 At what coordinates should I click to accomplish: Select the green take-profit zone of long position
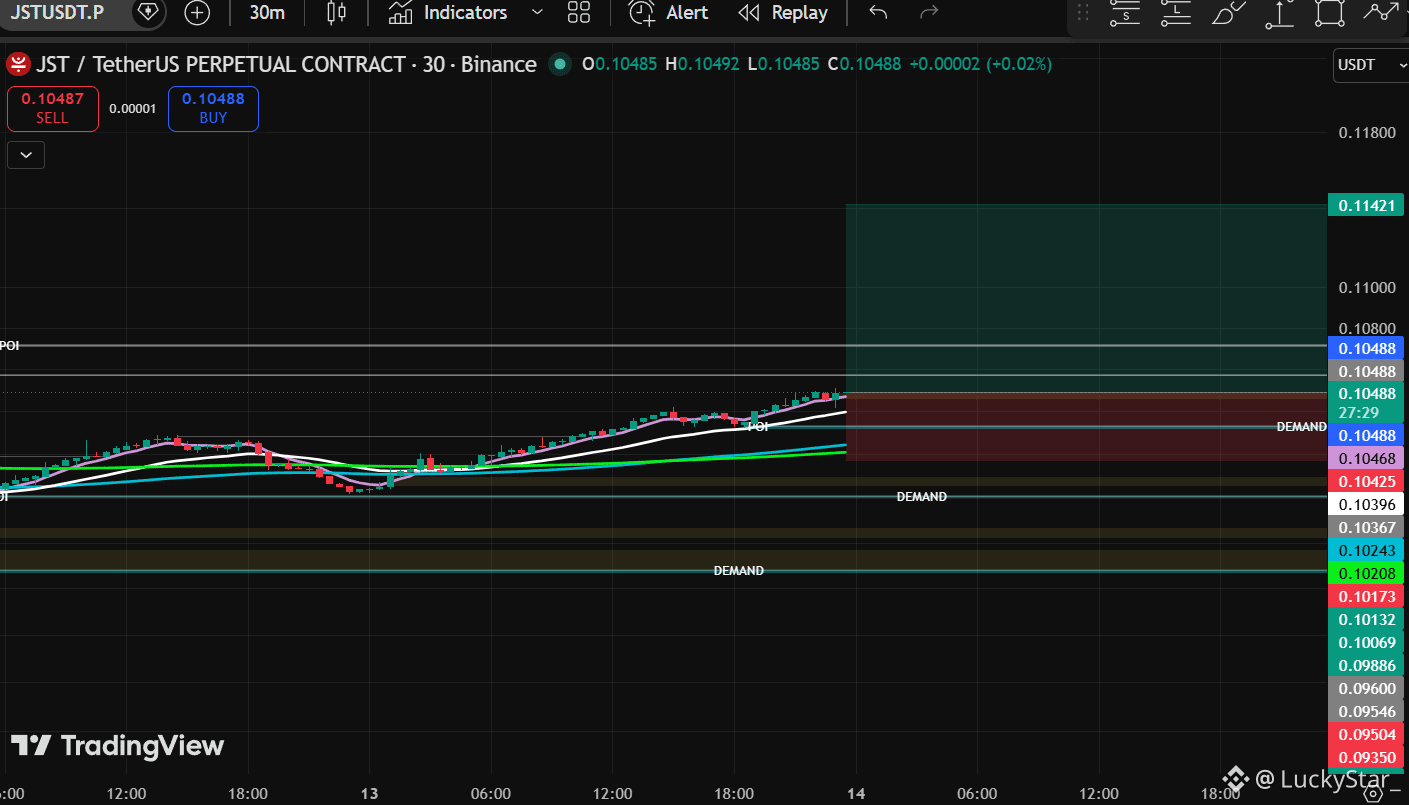(x=1086, y=298)
